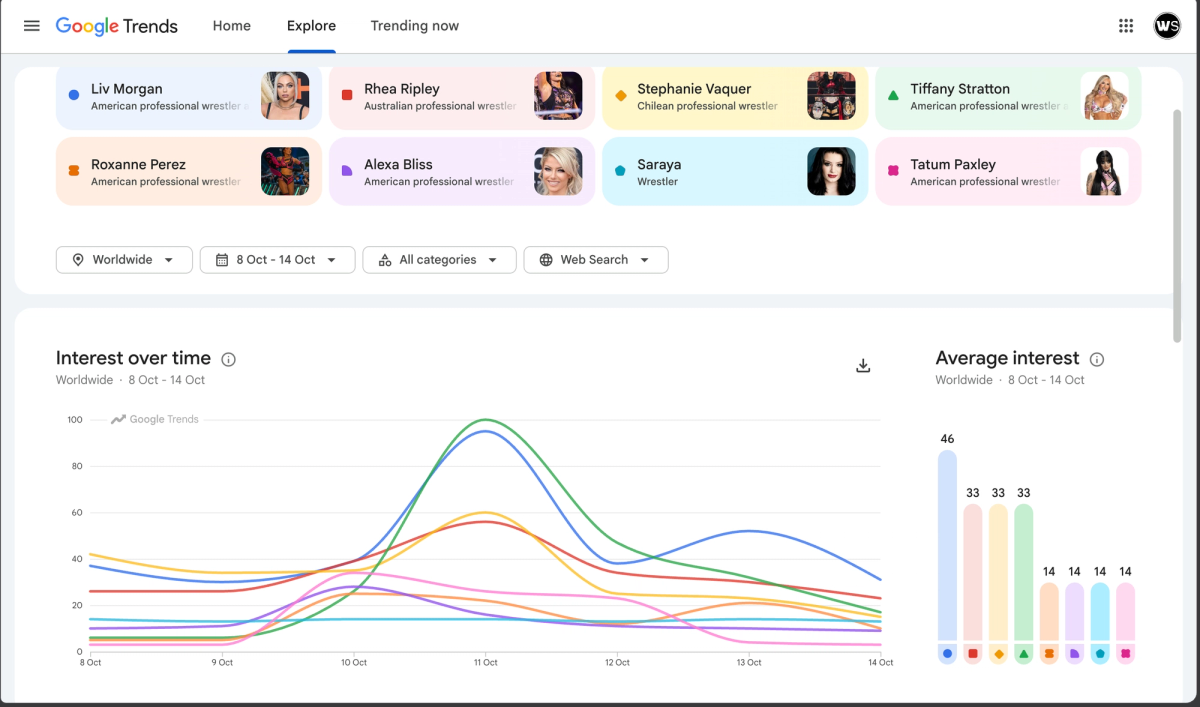Click the tallest blue average interest bar
Image resolution: width=1200 pixels, height=707 pixels.
(947, 545)
